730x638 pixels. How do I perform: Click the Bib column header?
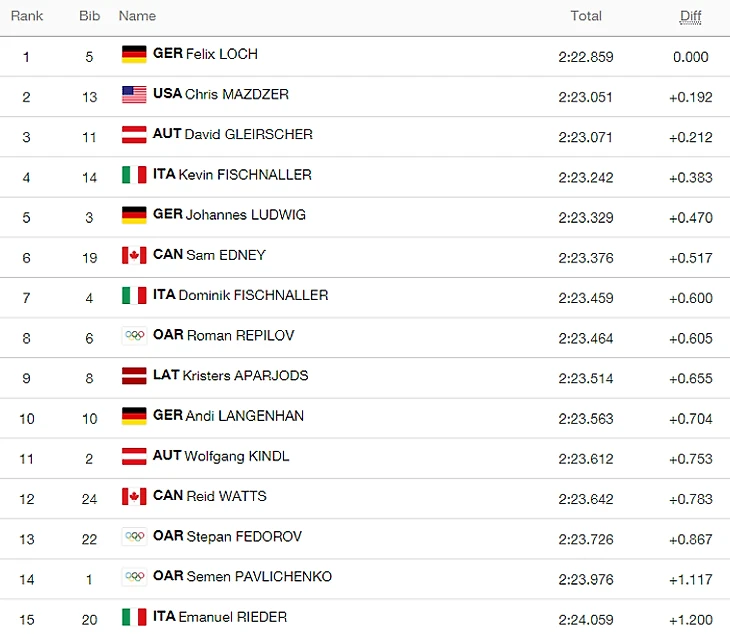tap(89, 16)
